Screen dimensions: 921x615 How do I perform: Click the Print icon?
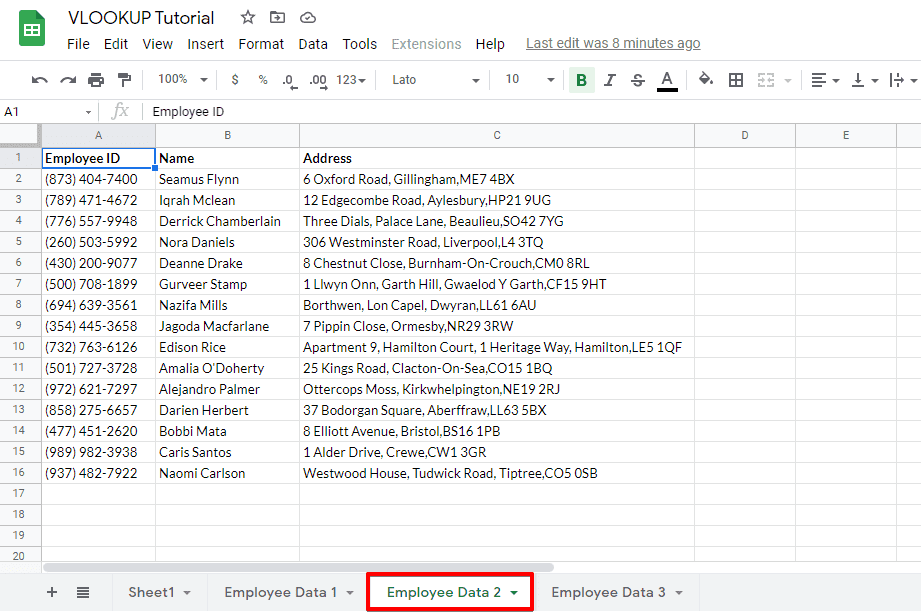96,78
